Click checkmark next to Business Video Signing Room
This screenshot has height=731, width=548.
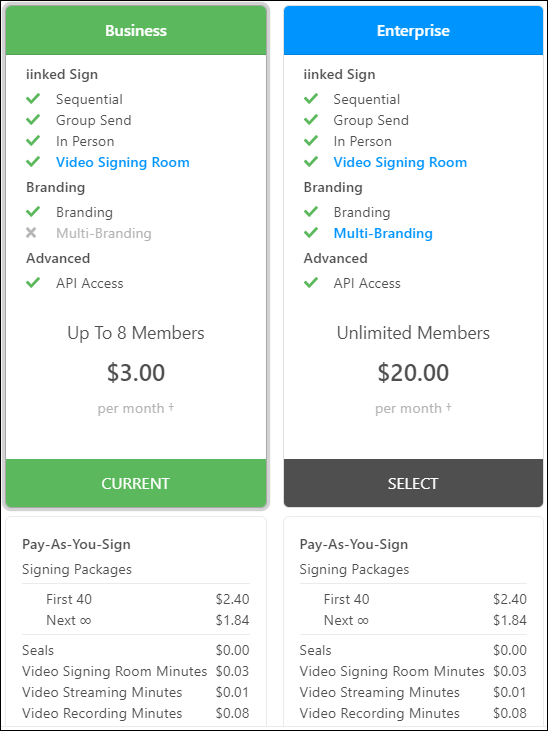(33, 162)
